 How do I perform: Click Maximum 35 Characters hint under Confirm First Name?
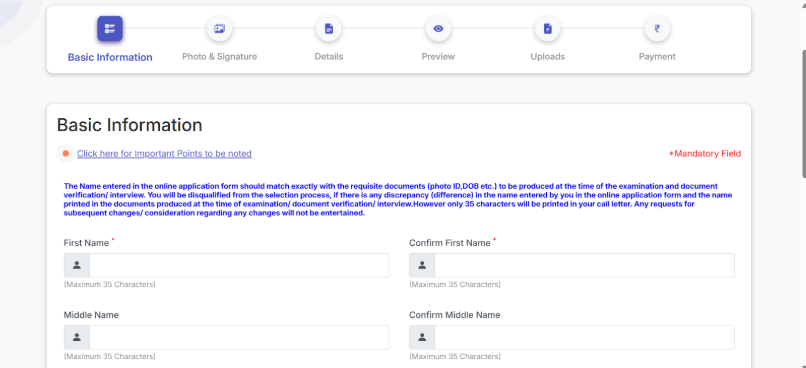coord(455,284)
